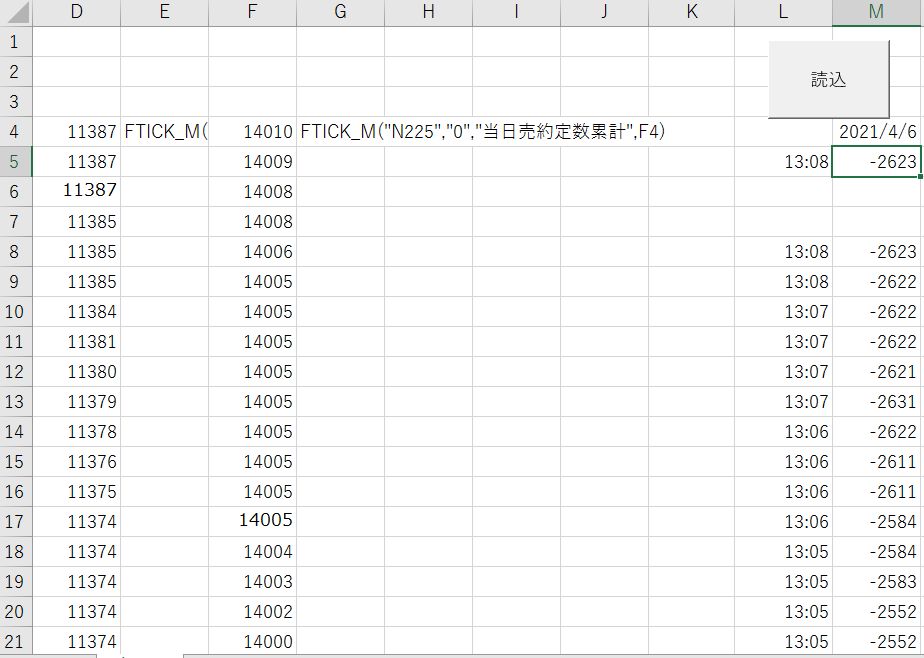Click cell with value 14000
Viewport: 924px width, 658px height.
[x=252, y=641]
